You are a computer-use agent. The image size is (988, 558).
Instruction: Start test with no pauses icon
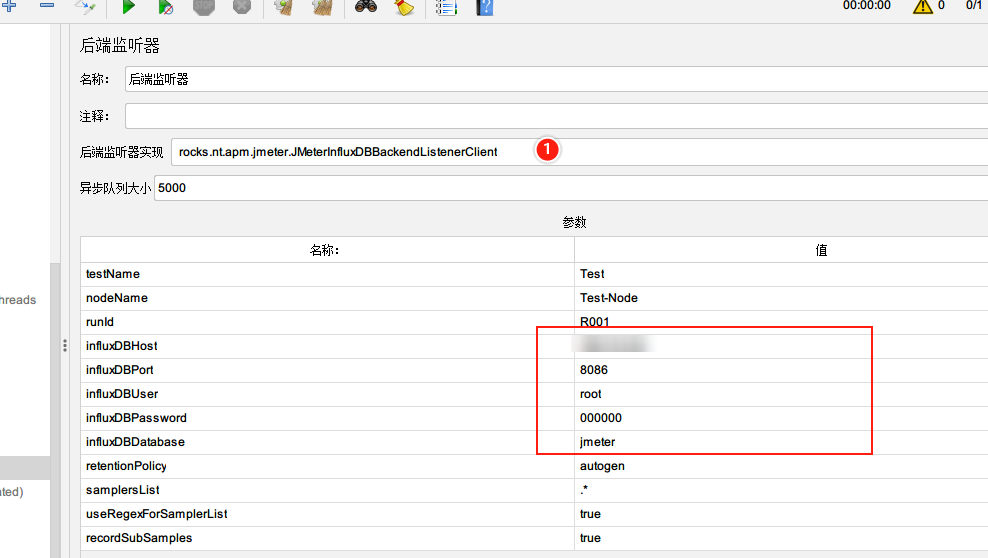pos(165,6)
